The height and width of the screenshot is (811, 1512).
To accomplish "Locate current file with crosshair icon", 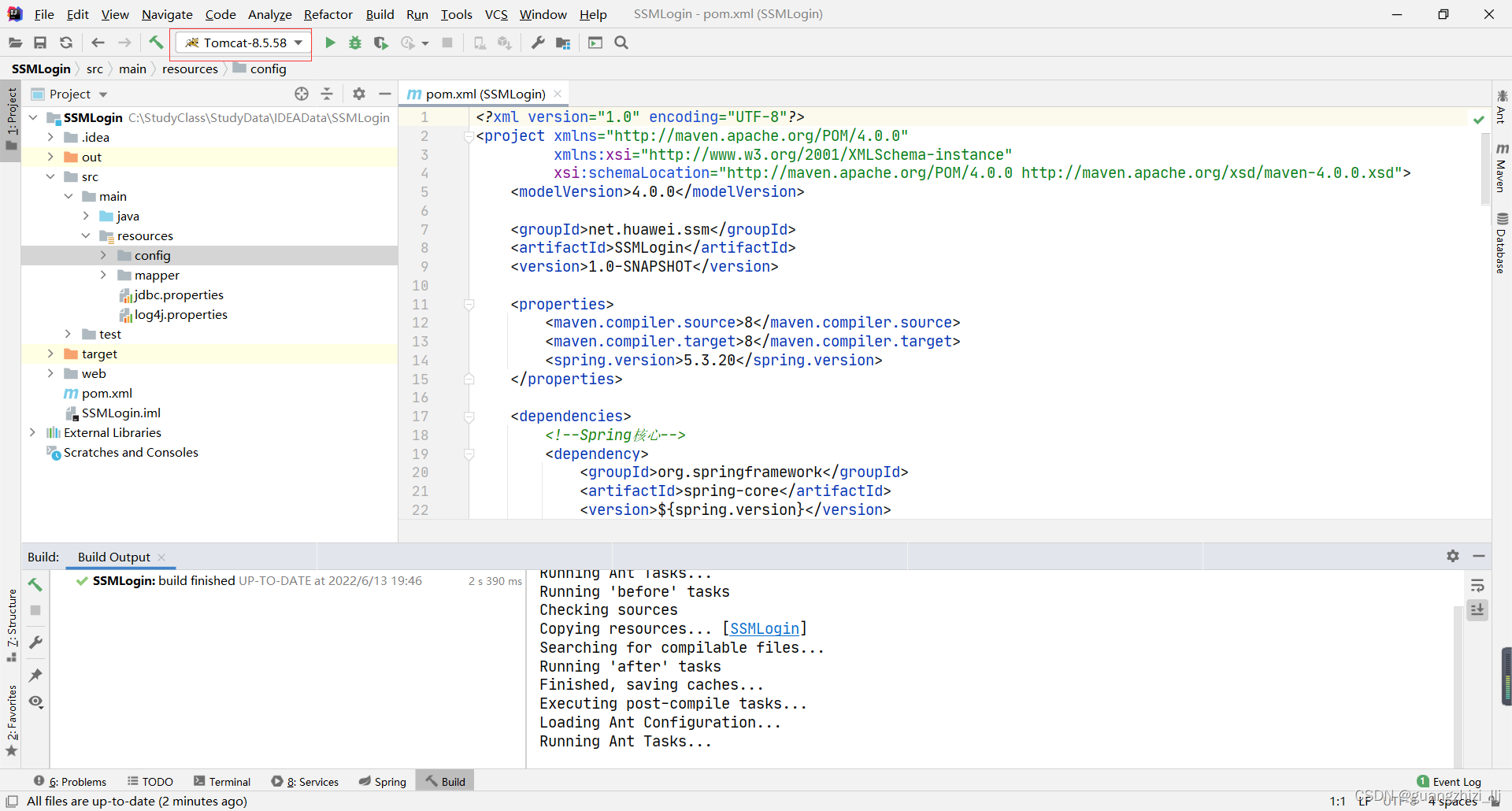I will coord(302,94).
